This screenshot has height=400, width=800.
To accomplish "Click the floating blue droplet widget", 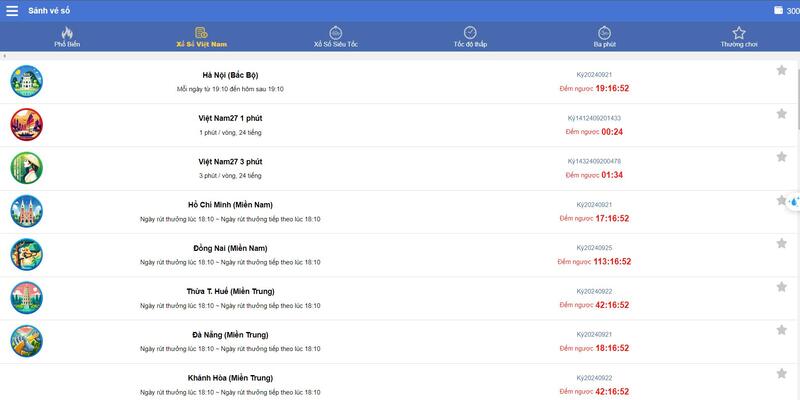I will click(x=792, y=201).
